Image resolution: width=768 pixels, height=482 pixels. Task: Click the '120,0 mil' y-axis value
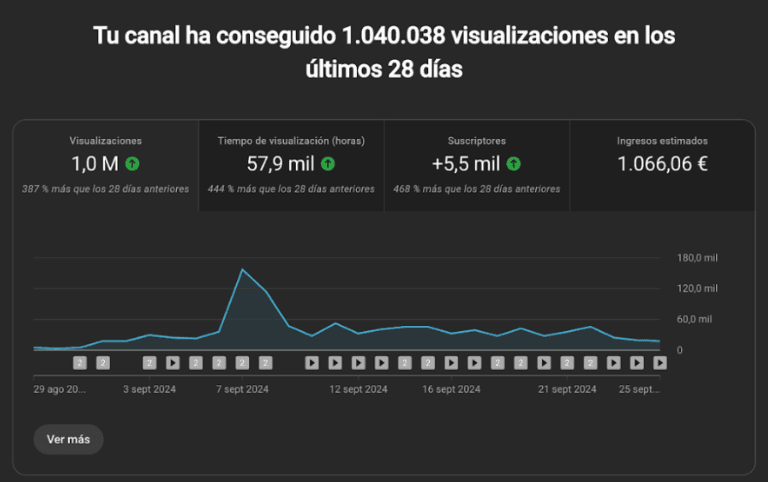coord(697,289)
